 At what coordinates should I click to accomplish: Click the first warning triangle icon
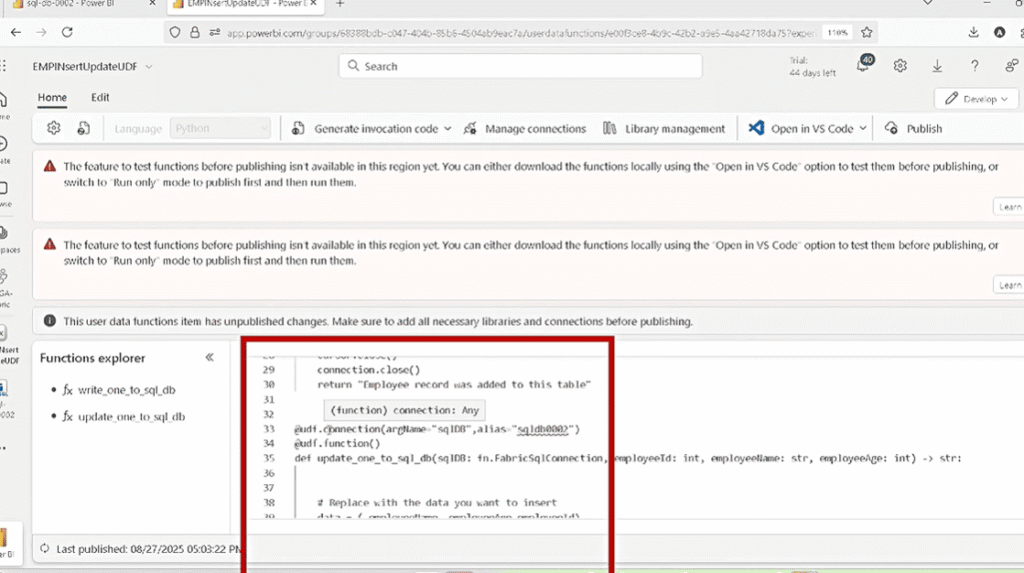pos(50,166)
